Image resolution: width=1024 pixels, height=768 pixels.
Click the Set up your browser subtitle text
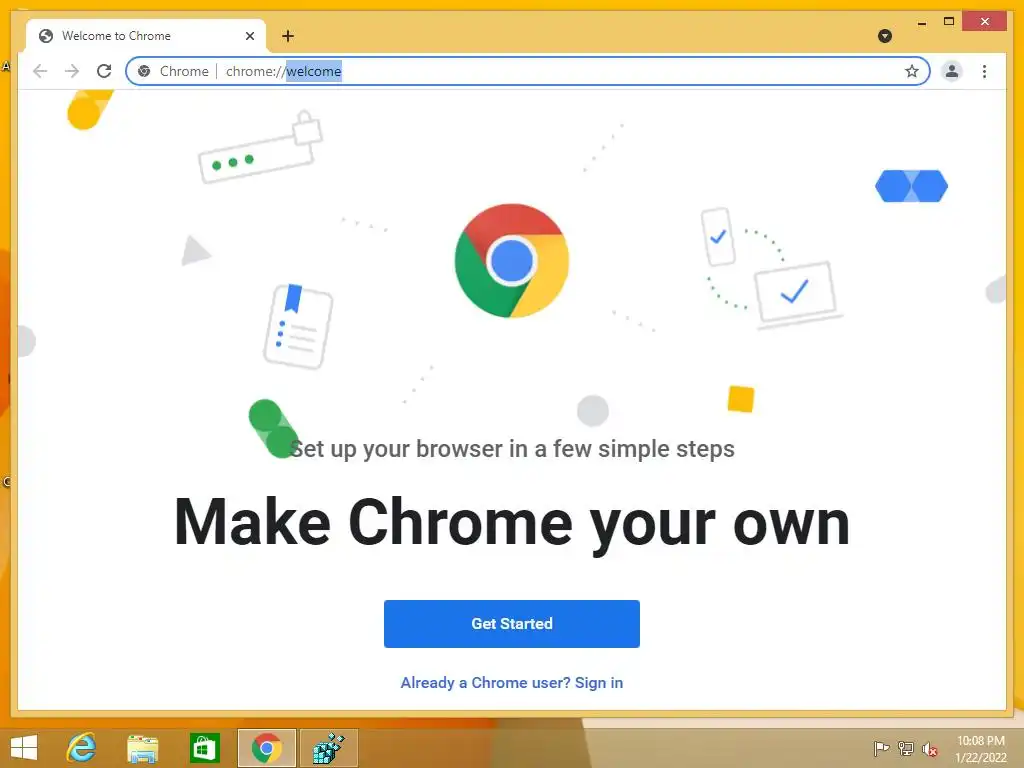[512, 449]
